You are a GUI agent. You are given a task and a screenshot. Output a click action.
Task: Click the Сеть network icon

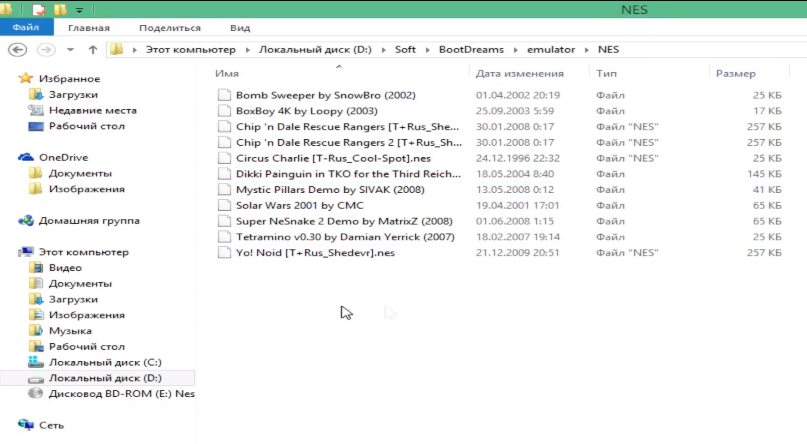click(26, 425)
